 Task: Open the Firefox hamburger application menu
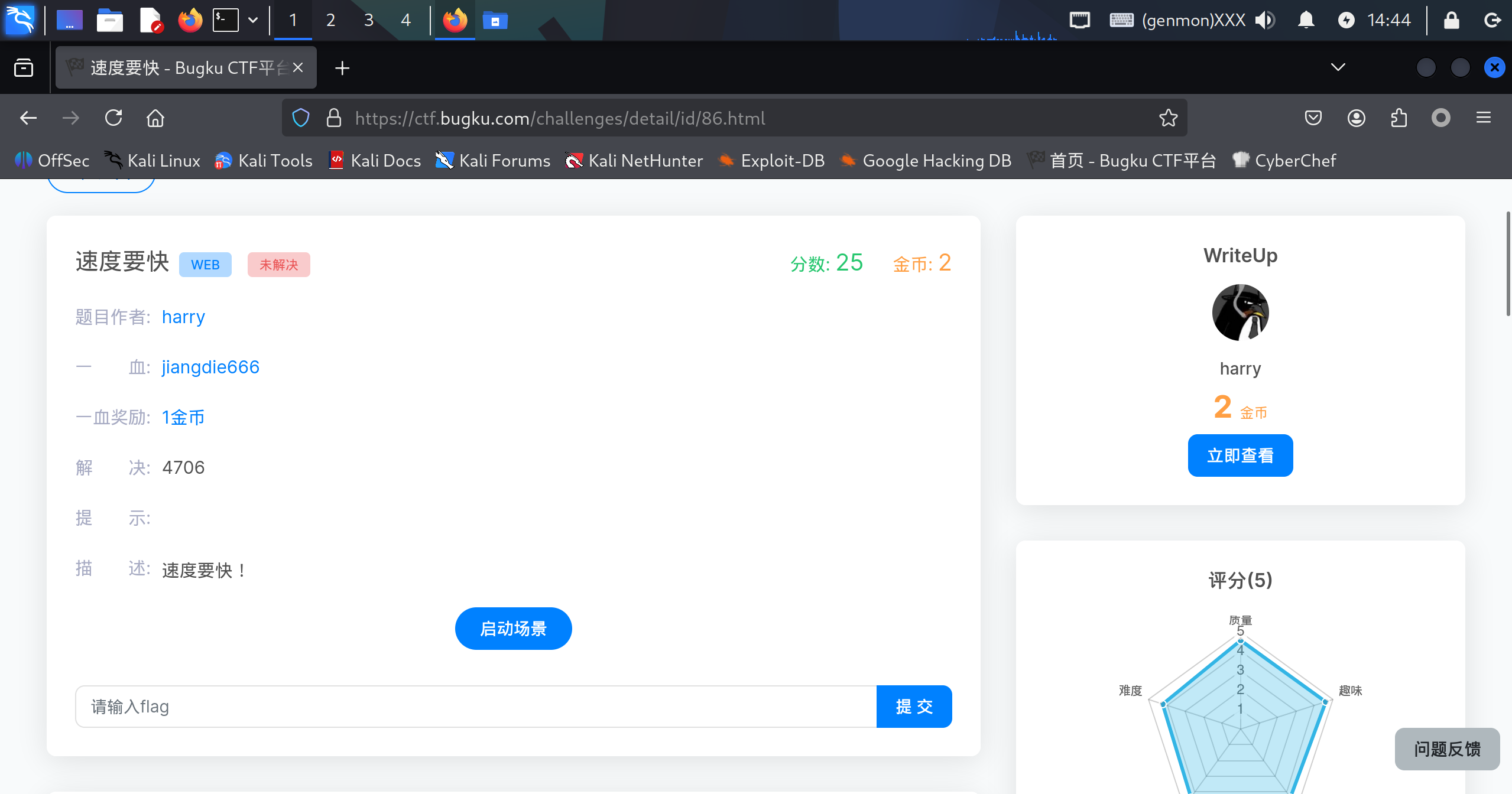(x=1483, y=118)
